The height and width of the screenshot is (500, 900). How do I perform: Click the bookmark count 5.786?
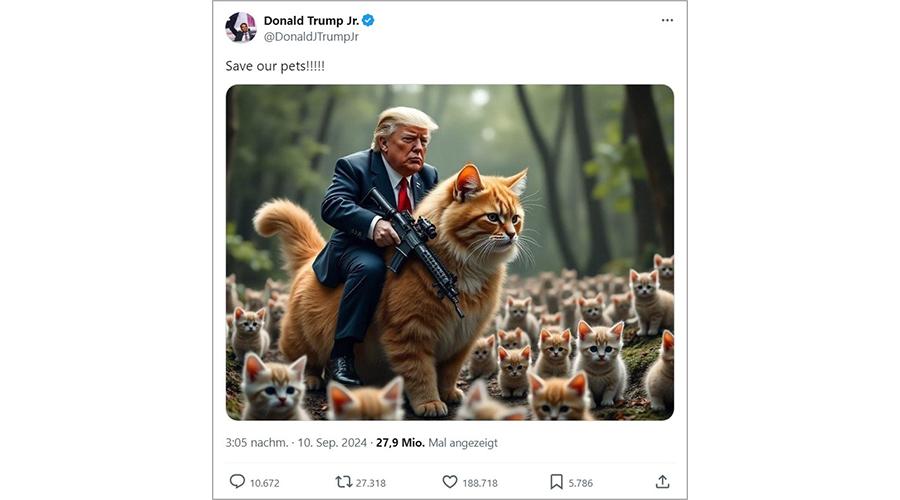(580, 483)
